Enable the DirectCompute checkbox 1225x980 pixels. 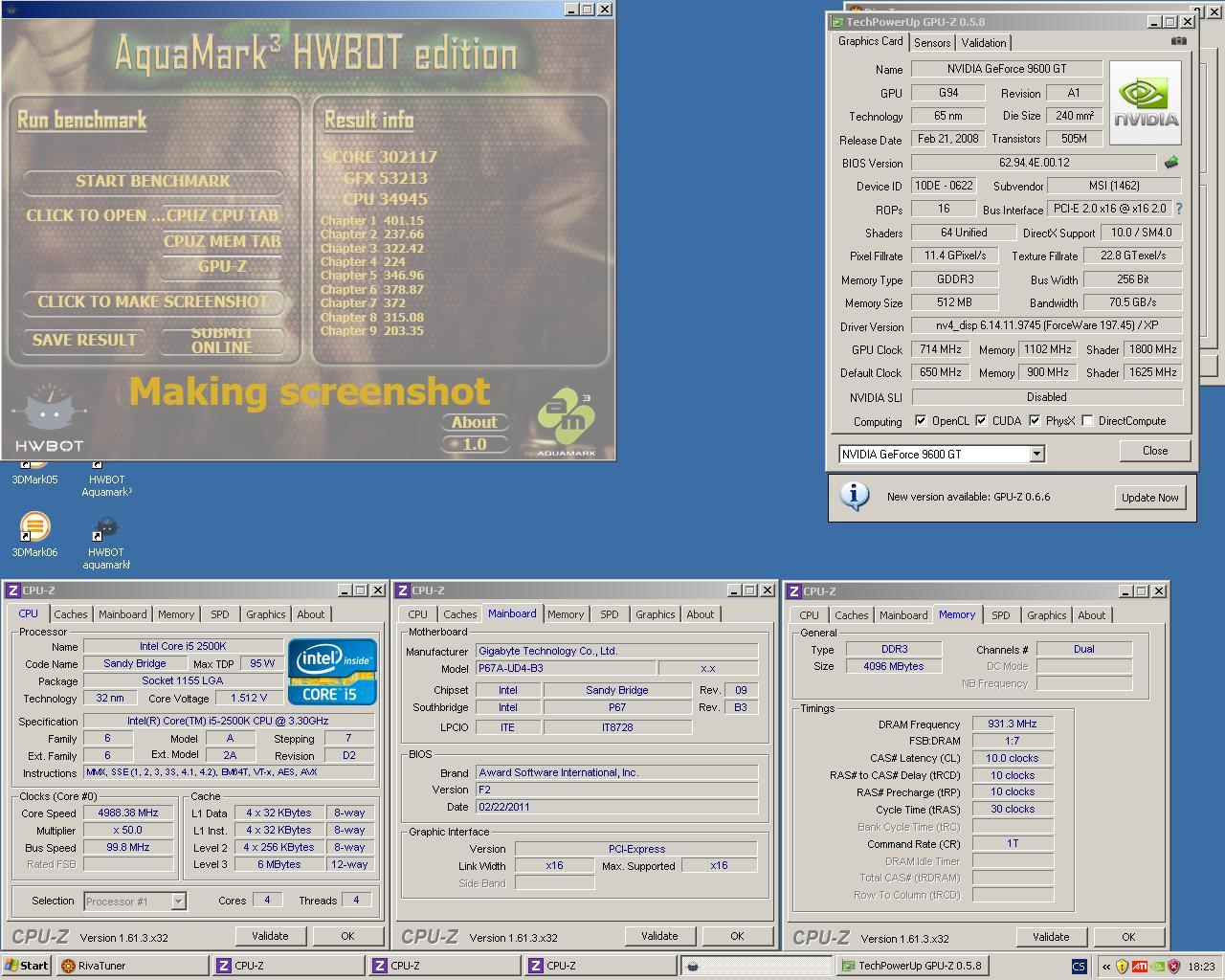point(1087,420)
